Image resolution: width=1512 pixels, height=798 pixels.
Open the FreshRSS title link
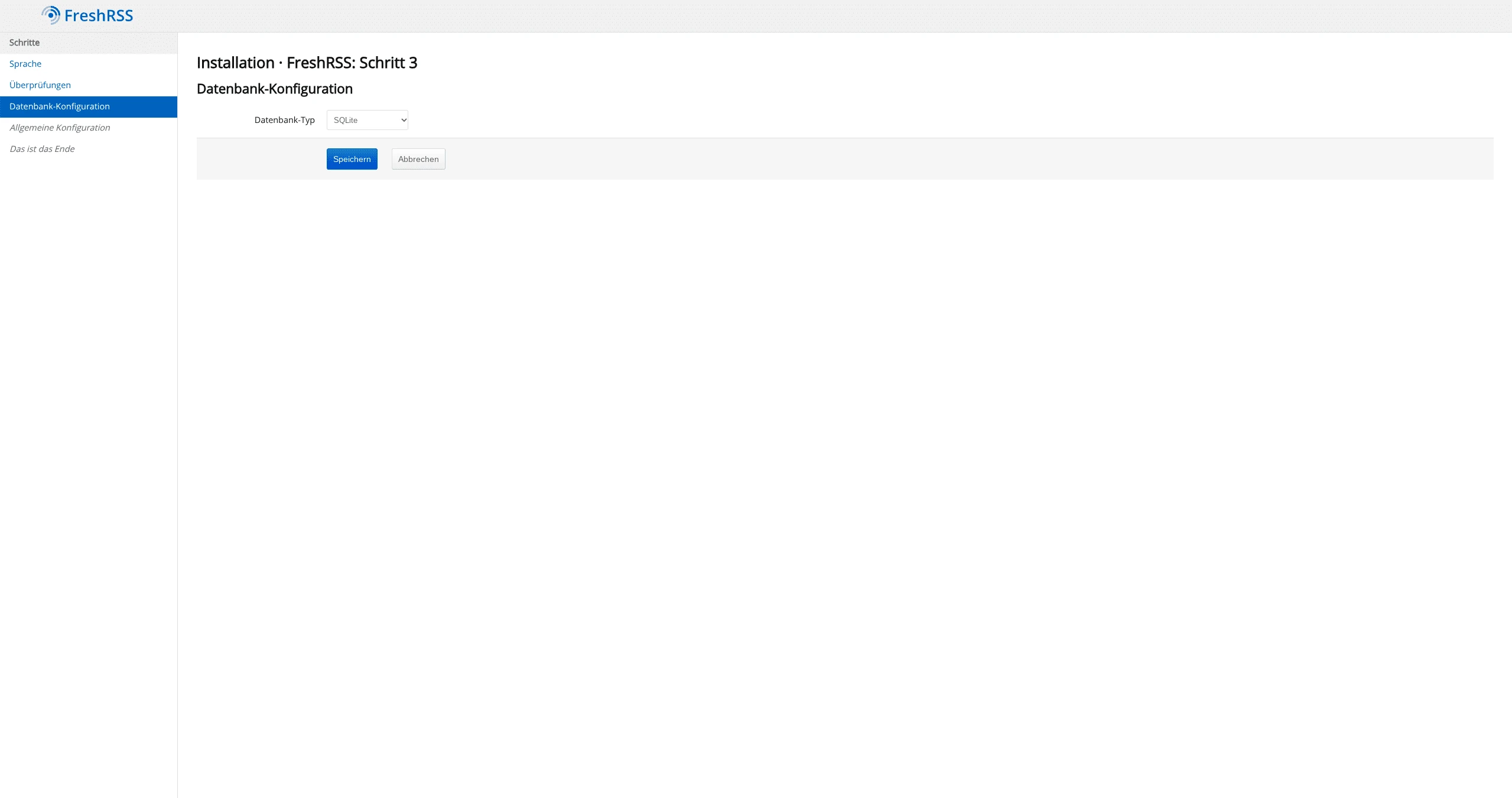[99, 15]
